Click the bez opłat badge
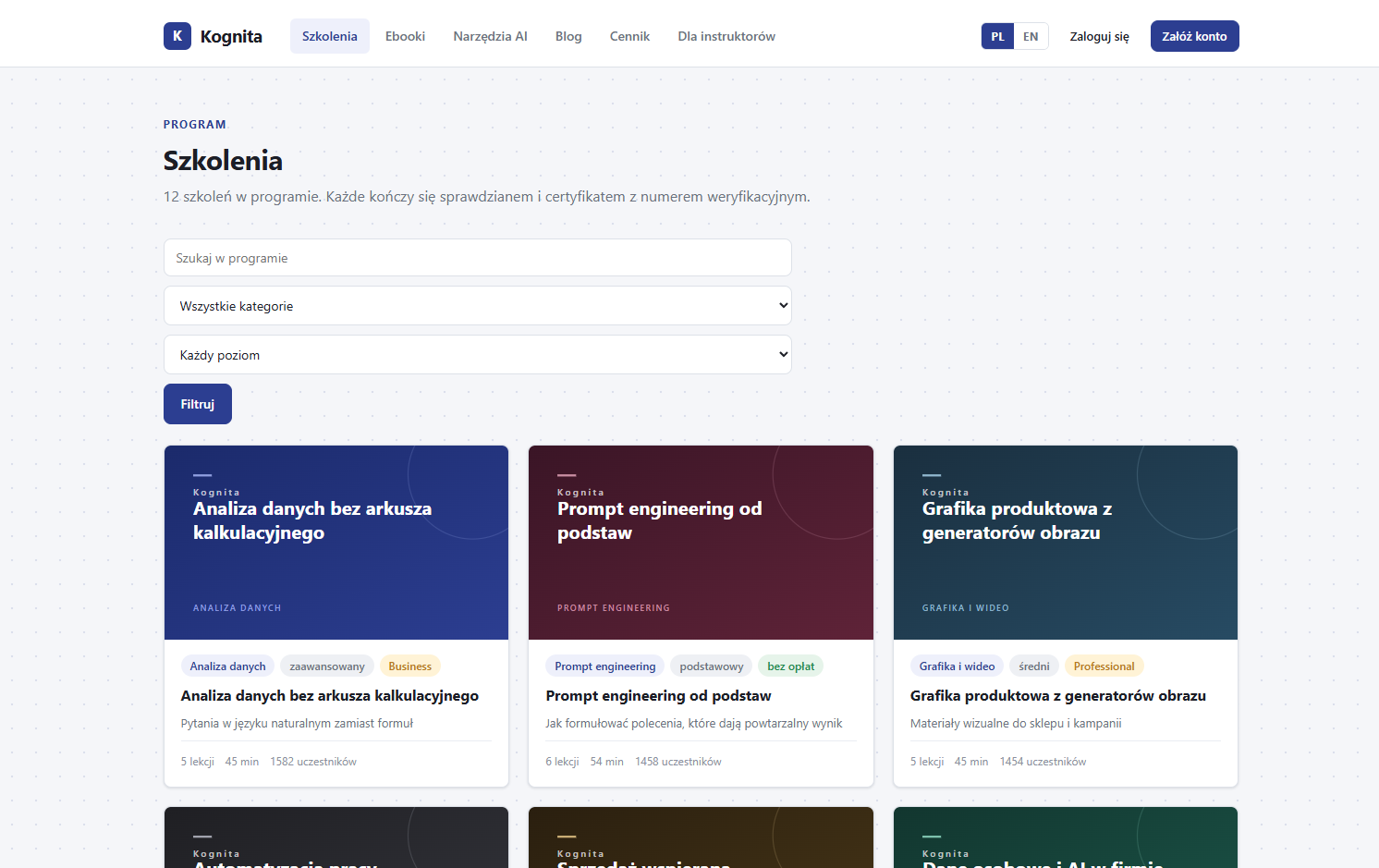 [x=791, y=666]
